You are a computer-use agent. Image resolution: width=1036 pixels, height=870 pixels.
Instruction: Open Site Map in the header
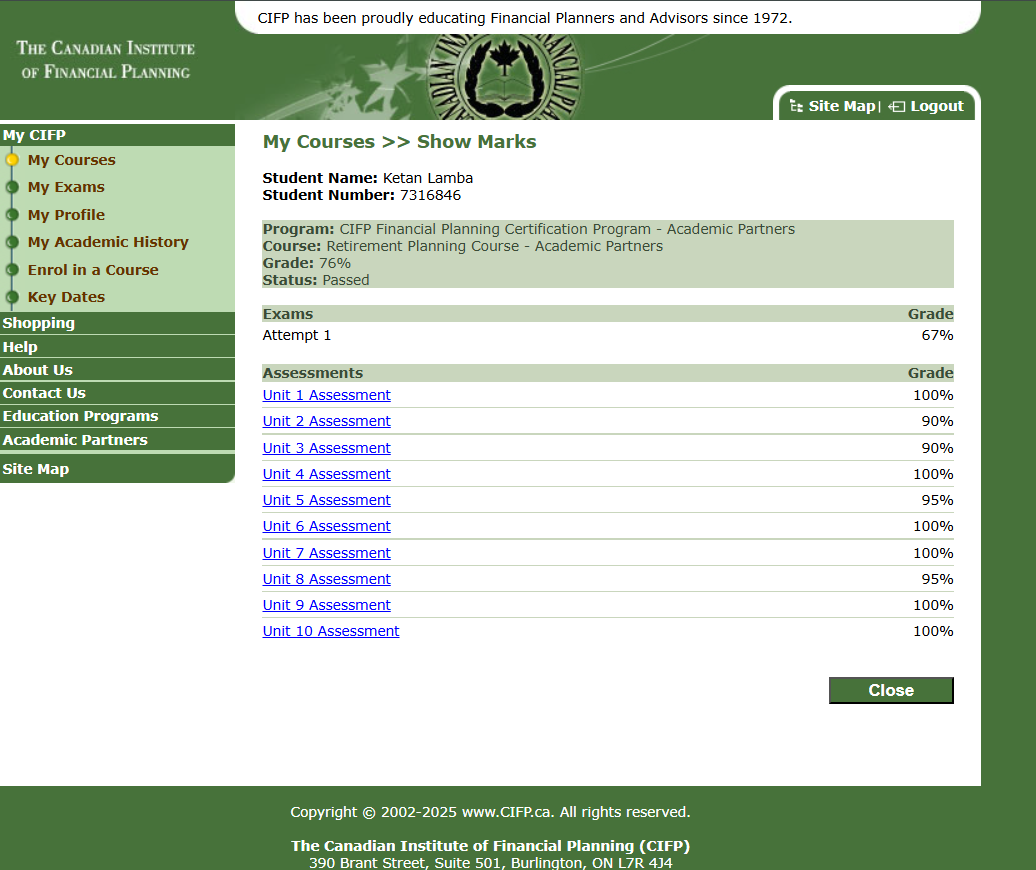[x=842, y=106]
